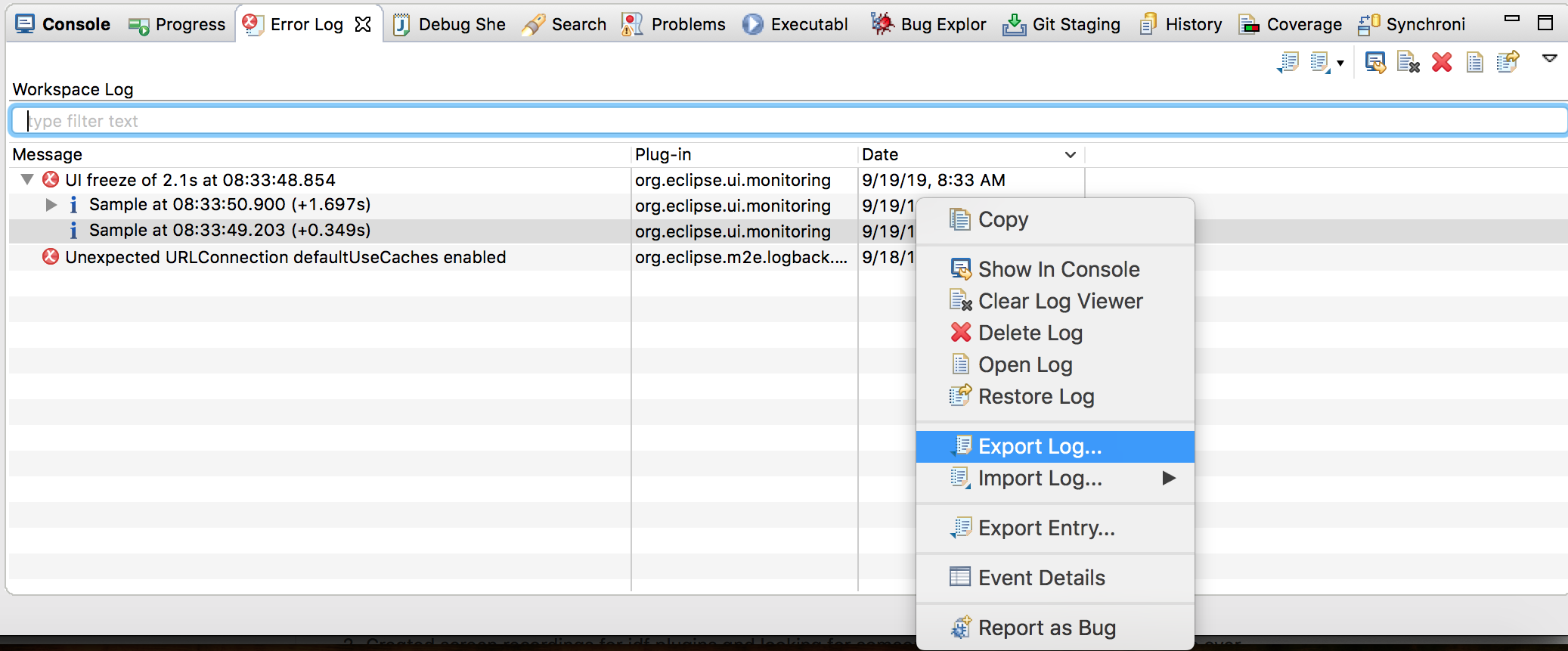Expand the Sample at 08:33:50.900 entry

51,205
